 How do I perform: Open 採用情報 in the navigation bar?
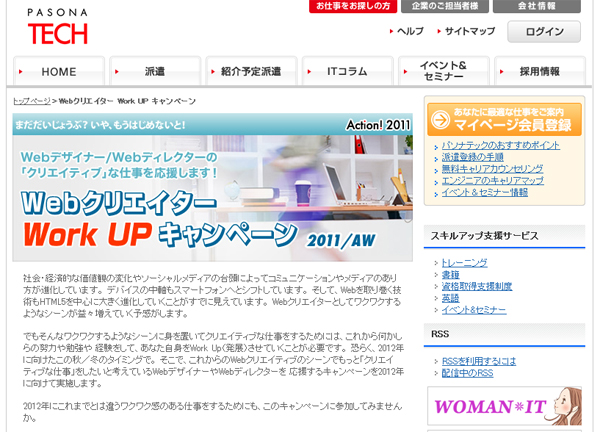click(x=539, y=72)
